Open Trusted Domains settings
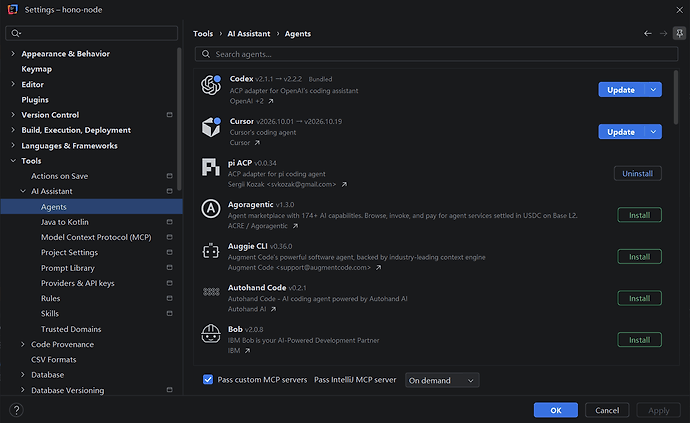The height and width of the screenshot is (423, 690). [71, 329]
